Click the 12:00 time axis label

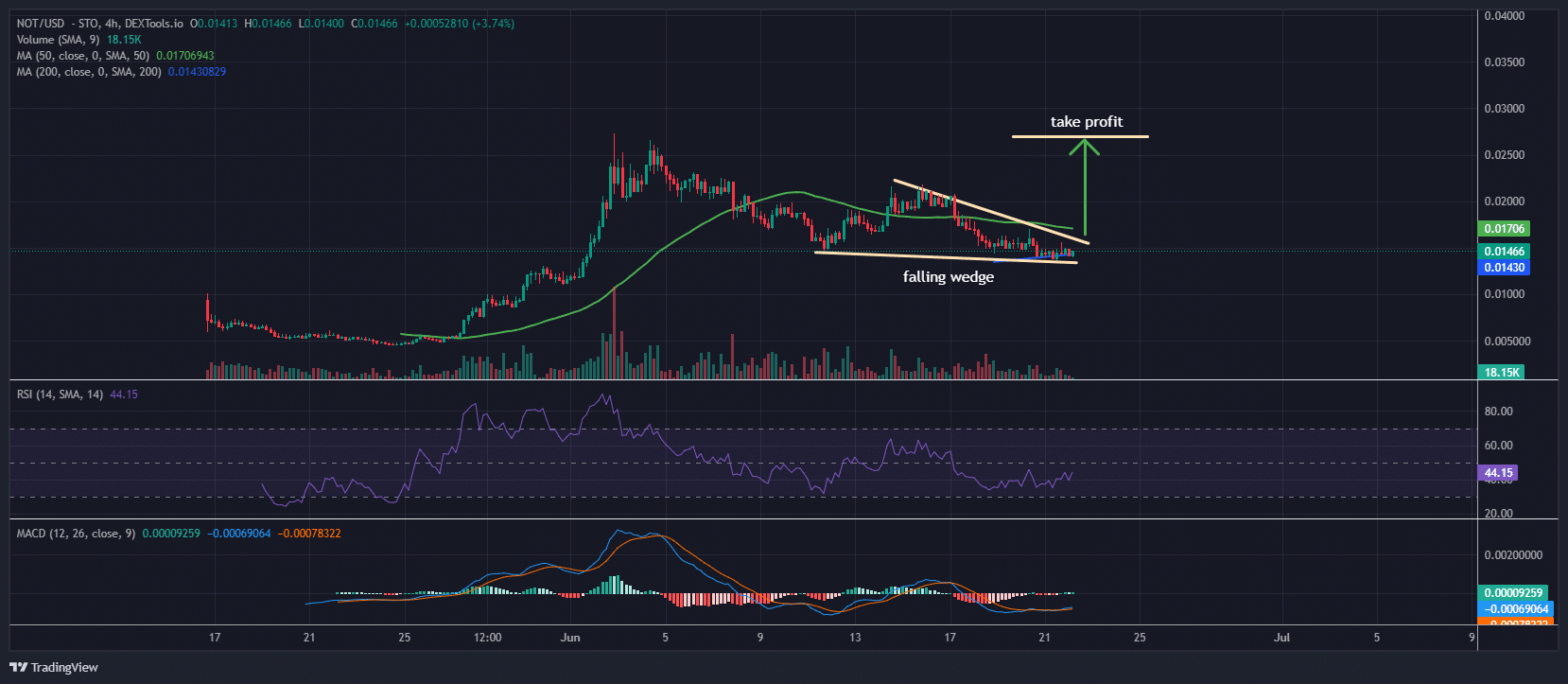pyautogui.click(x=488, y=638)
